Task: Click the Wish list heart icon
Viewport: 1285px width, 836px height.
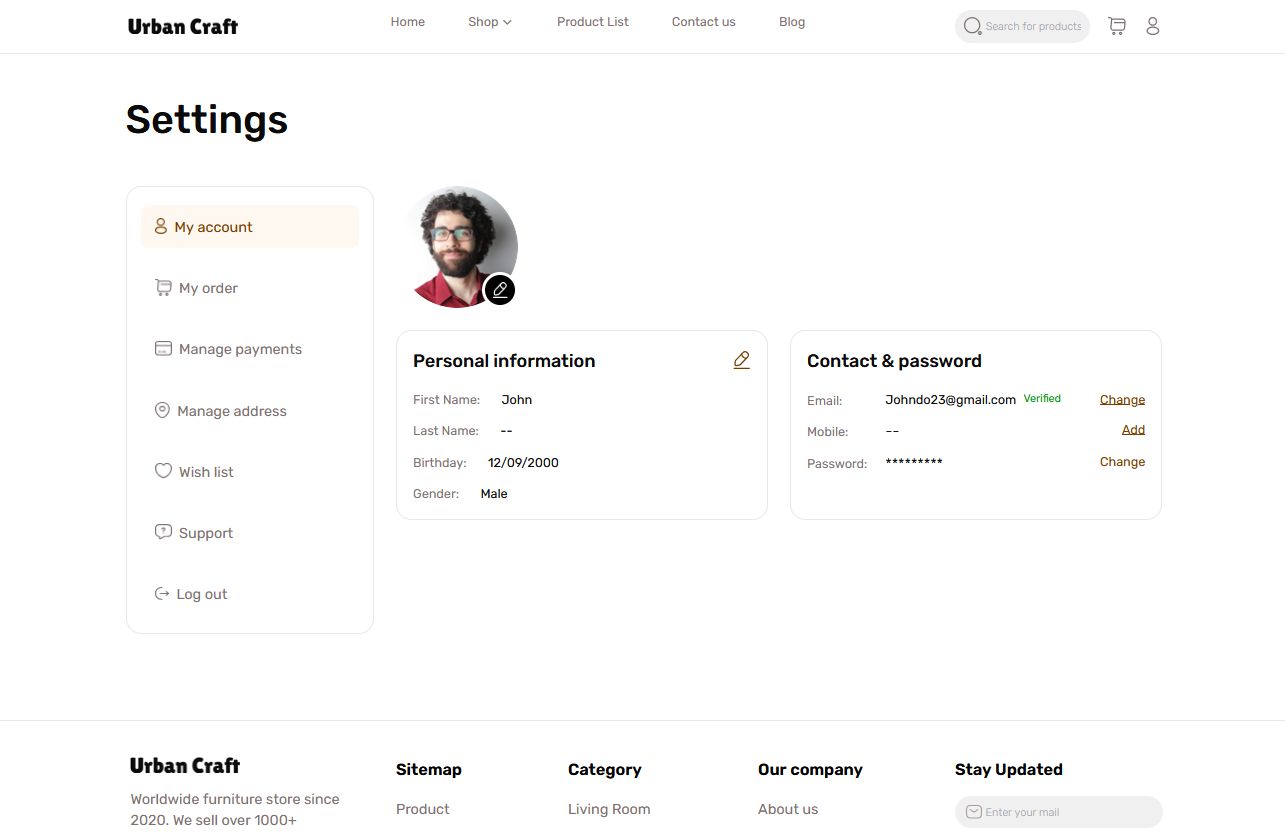Action: (163, 471)
